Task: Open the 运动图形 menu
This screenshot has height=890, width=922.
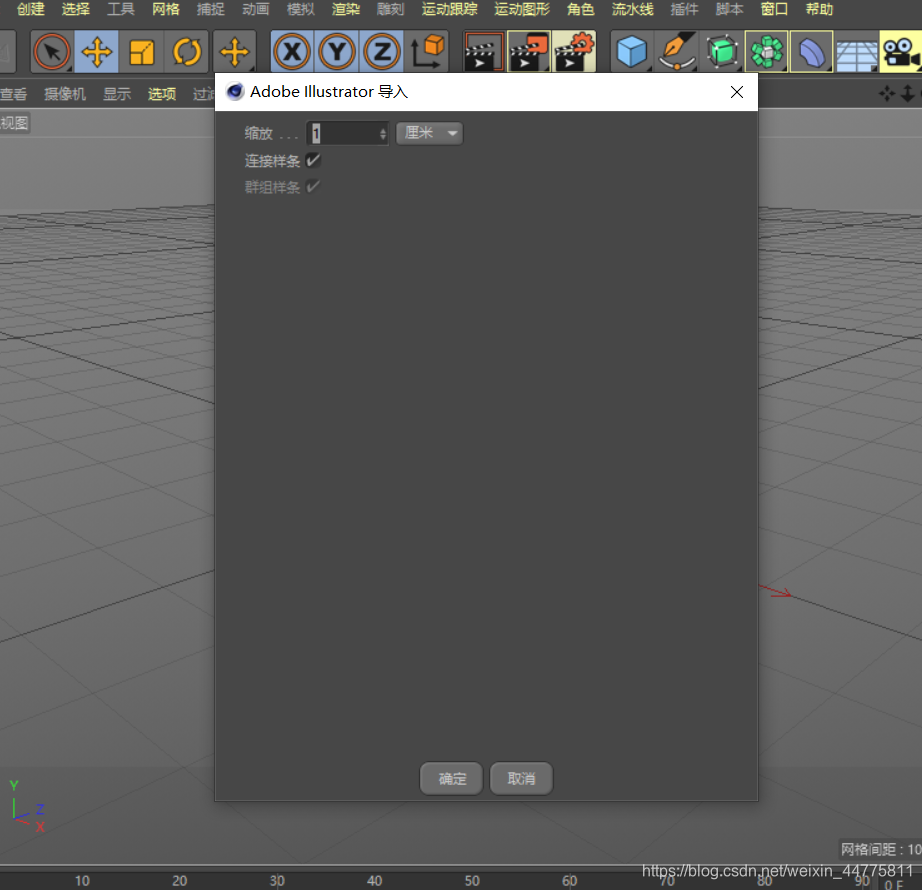Action: pos(522,9)
